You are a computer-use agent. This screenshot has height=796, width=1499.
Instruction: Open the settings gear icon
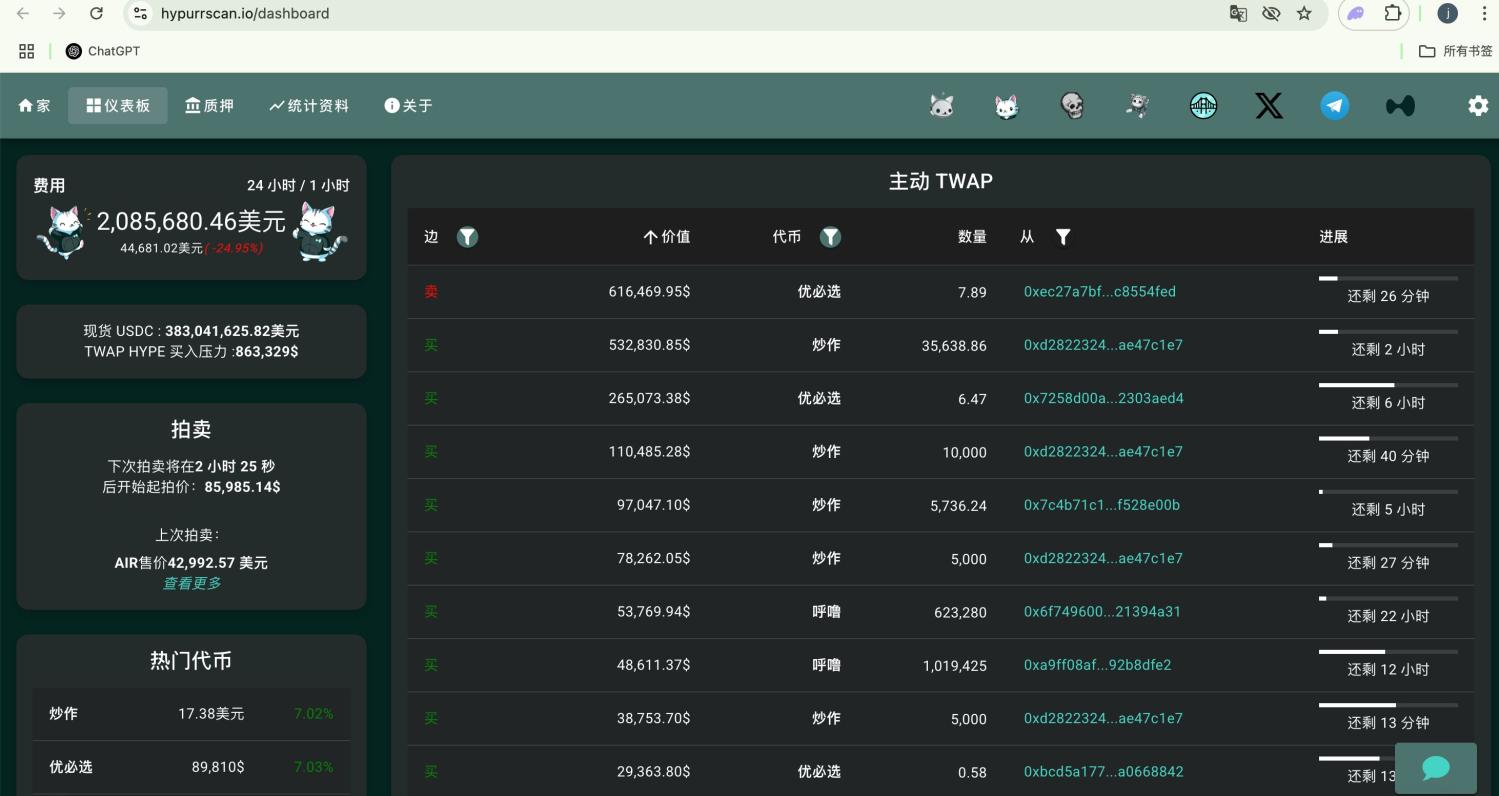pos(1477,105)
